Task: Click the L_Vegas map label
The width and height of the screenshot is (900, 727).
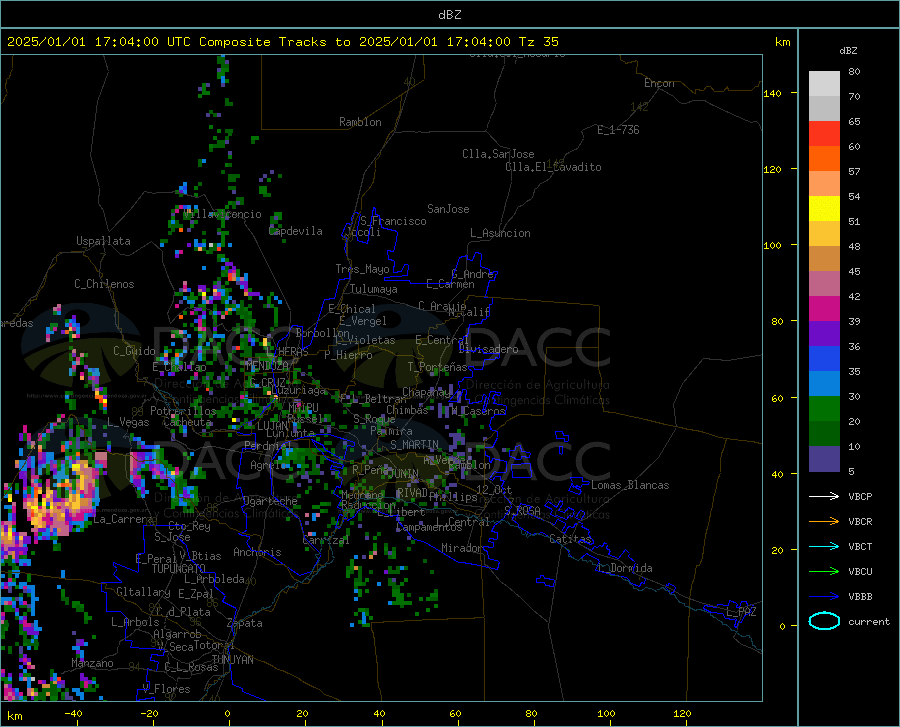Action: [128, 422]
